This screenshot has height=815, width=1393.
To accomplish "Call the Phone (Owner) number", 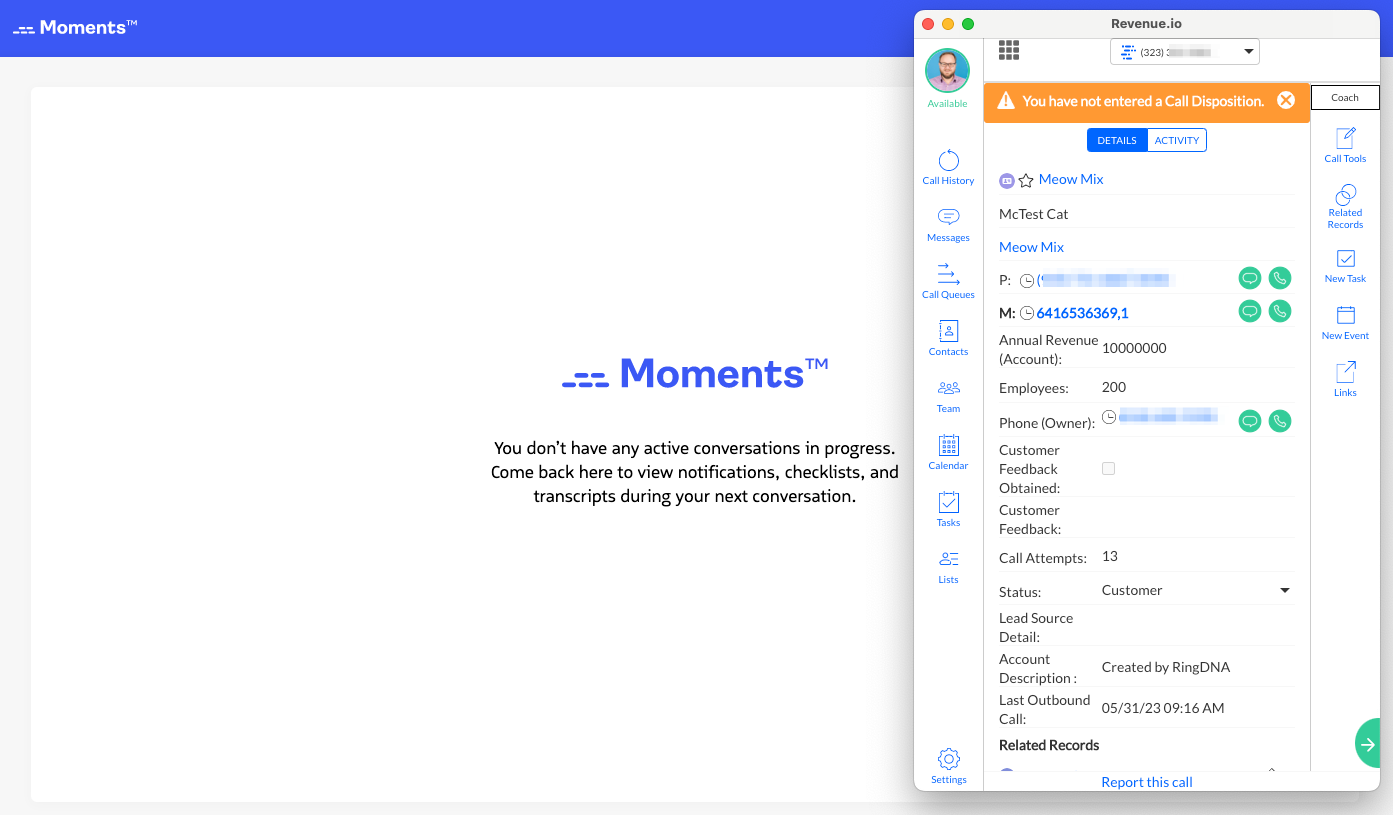I will pyautogui.click(x=1279, y=421).
